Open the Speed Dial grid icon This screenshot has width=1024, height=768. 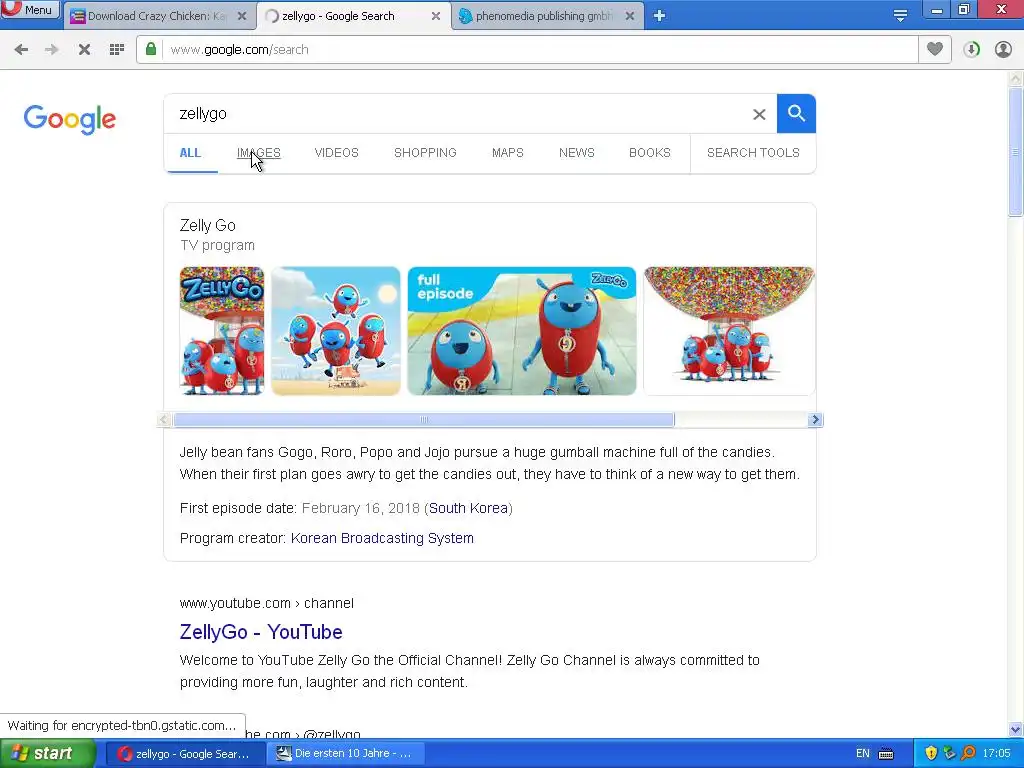tap(117, 50)
